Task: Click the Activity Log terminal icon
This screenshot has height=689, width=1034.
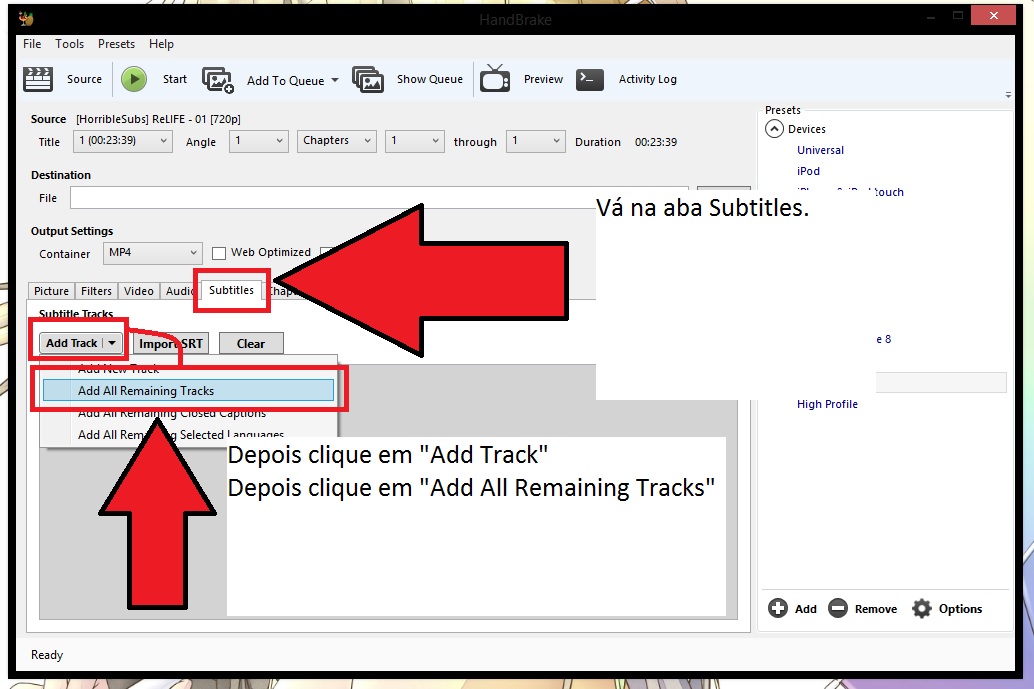Action: [590, 79]
